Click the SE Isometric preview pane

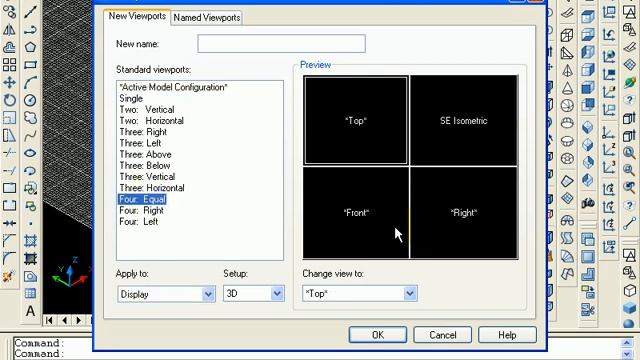pos(464,120)
